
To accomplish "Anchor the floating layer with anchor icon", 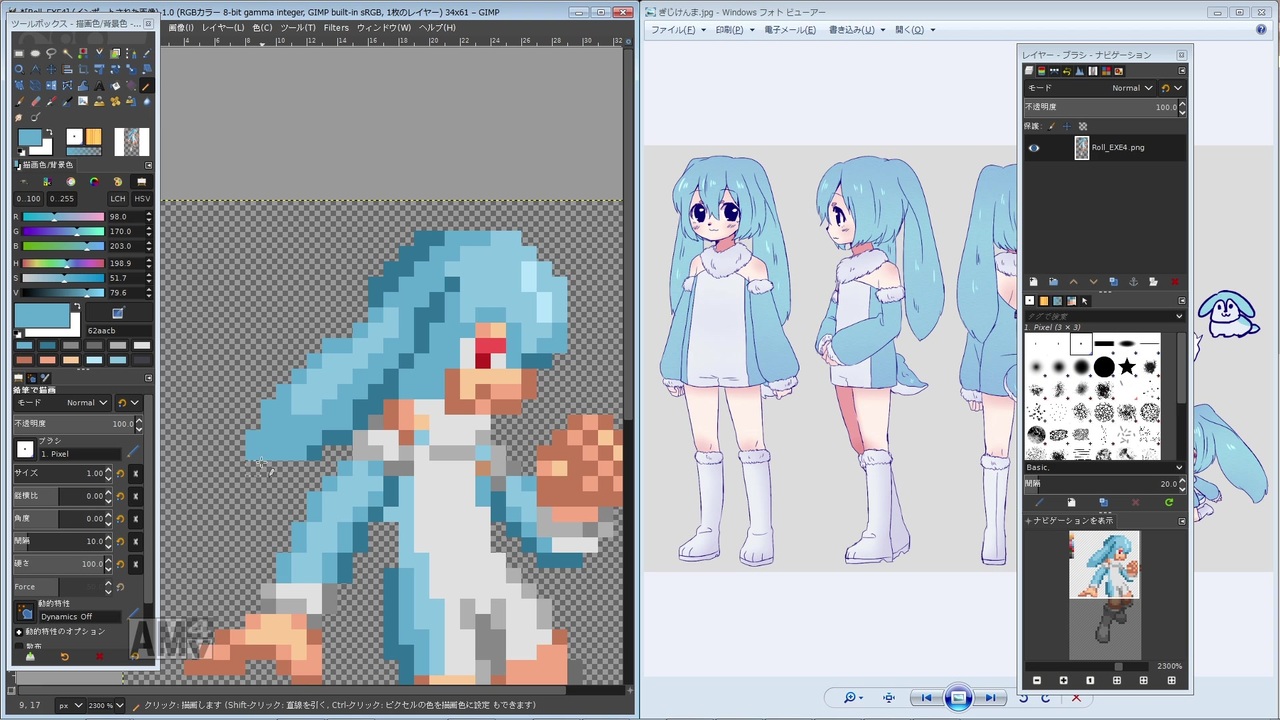I will (x=1133, y=282).
